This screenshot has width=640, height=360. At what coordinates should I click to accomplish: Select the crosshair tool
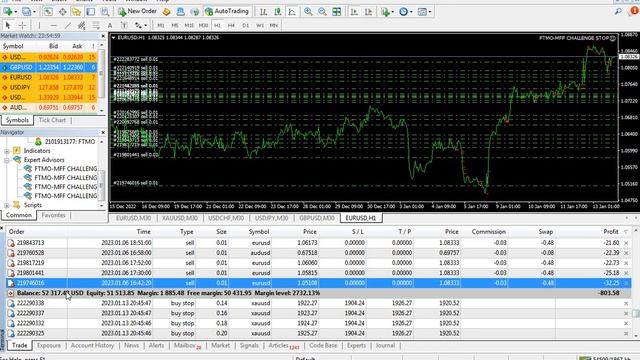22,25
